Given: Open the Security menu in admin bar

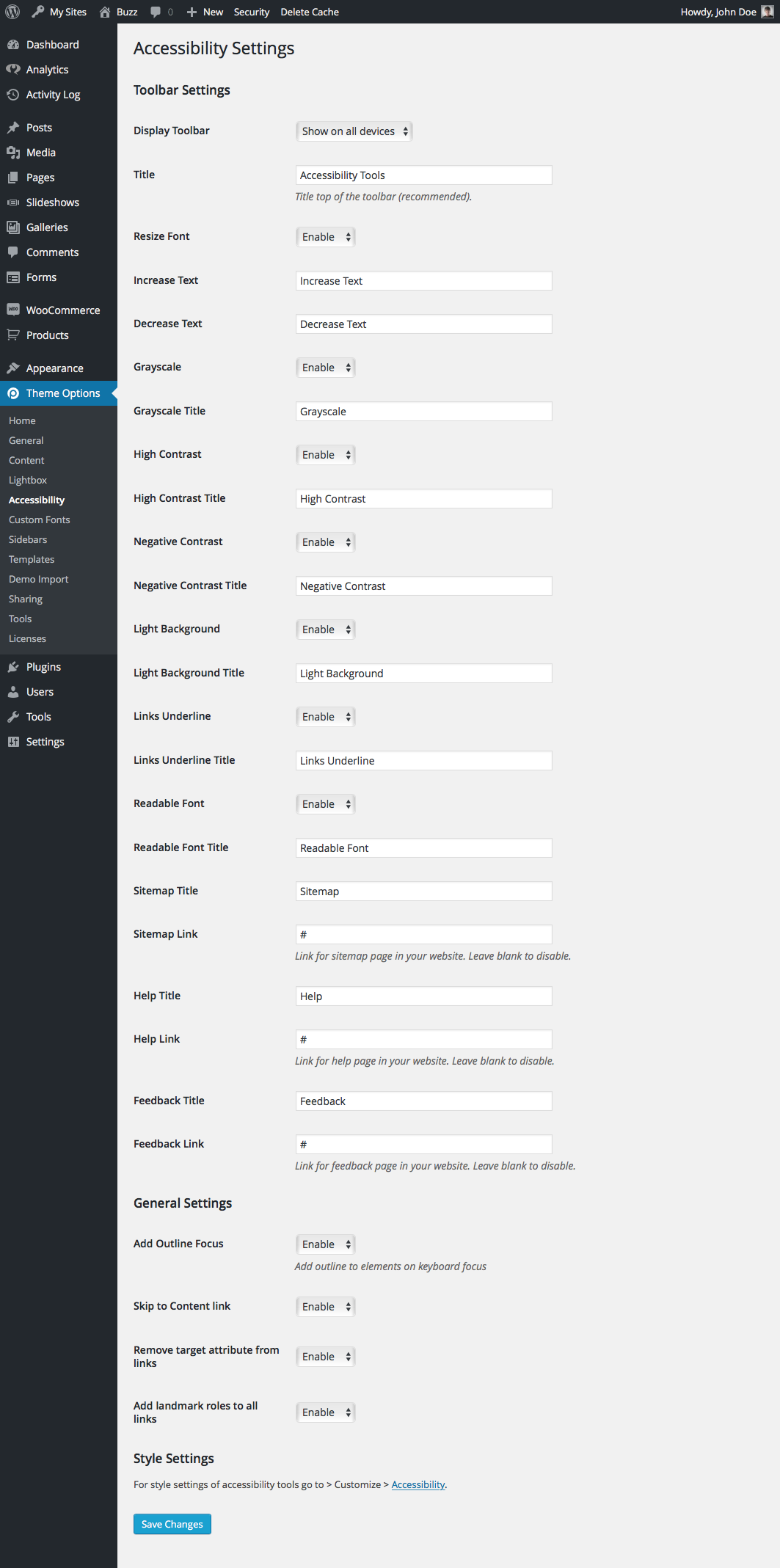Looking at the screenshot, I should 251,12.
